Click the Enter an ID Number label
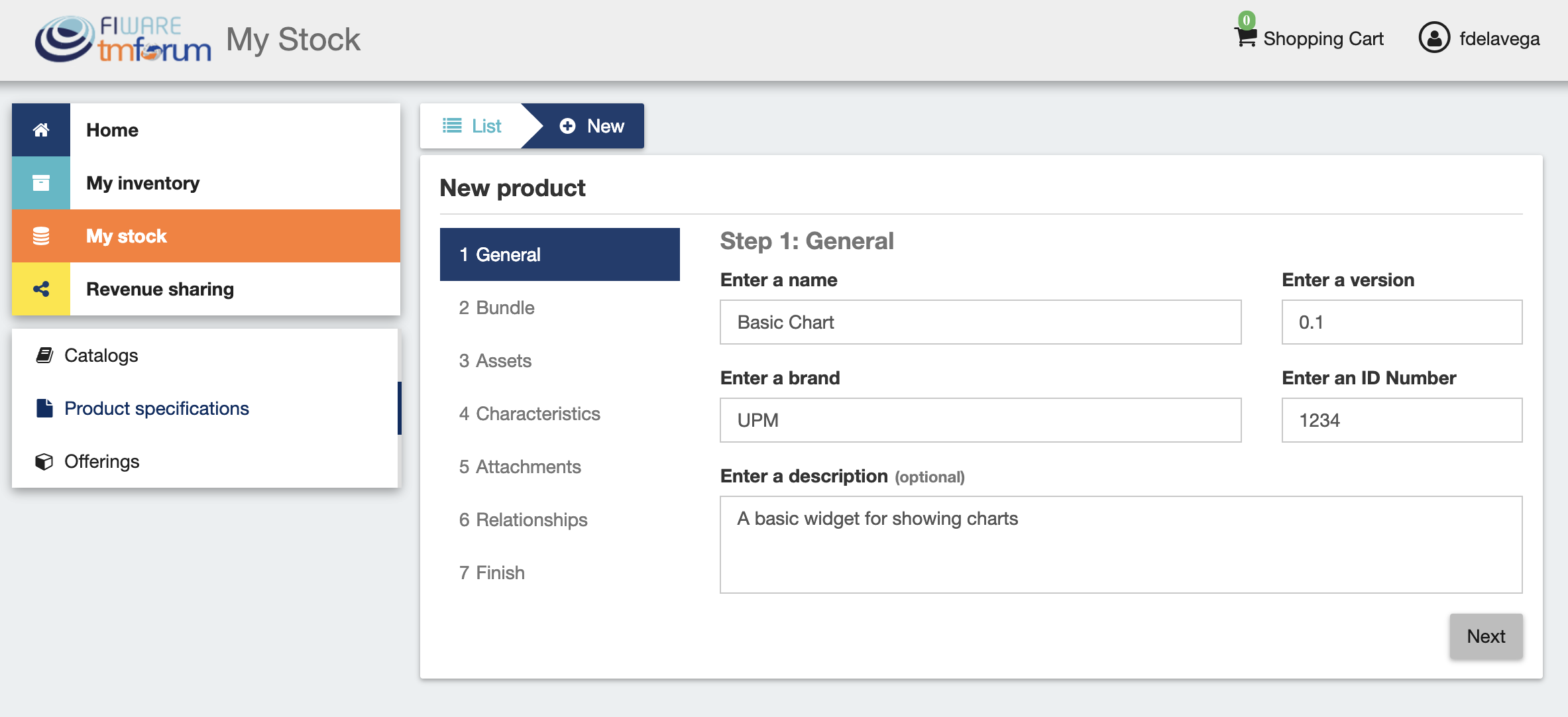Screen dimensions: 1568x717 tap(1369, 378)
